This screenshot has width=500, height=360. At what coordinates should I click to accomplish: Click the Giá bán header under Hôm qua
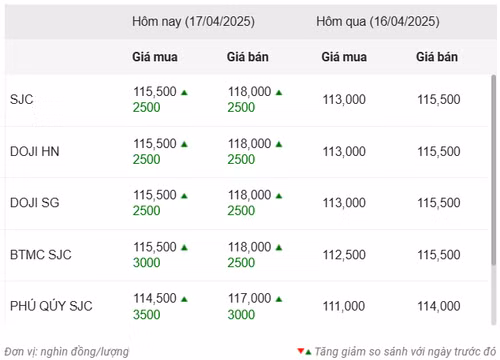tap(437, 57)
